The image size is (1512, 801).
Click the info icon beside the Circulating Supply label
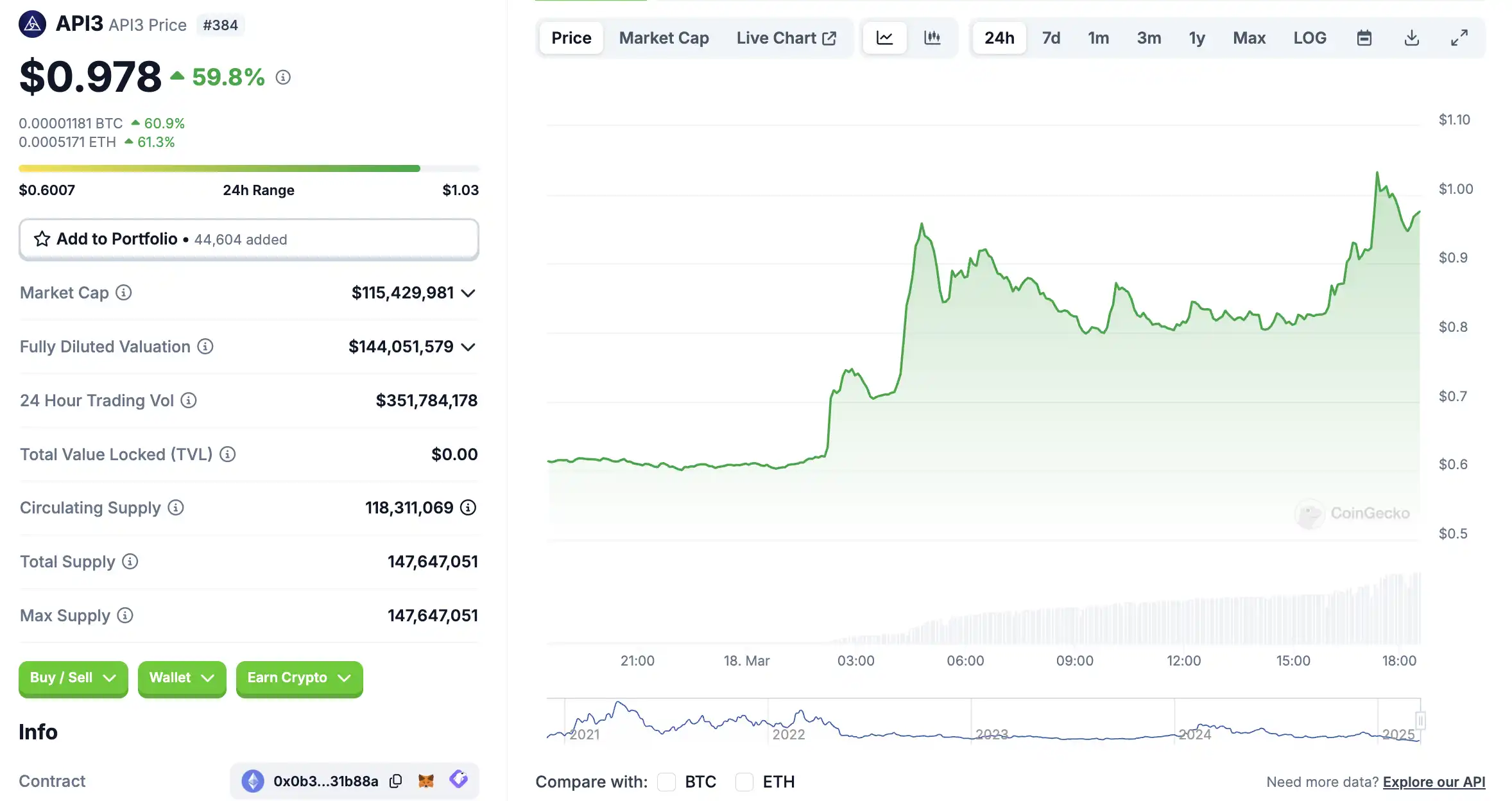[x=176, y=508]
